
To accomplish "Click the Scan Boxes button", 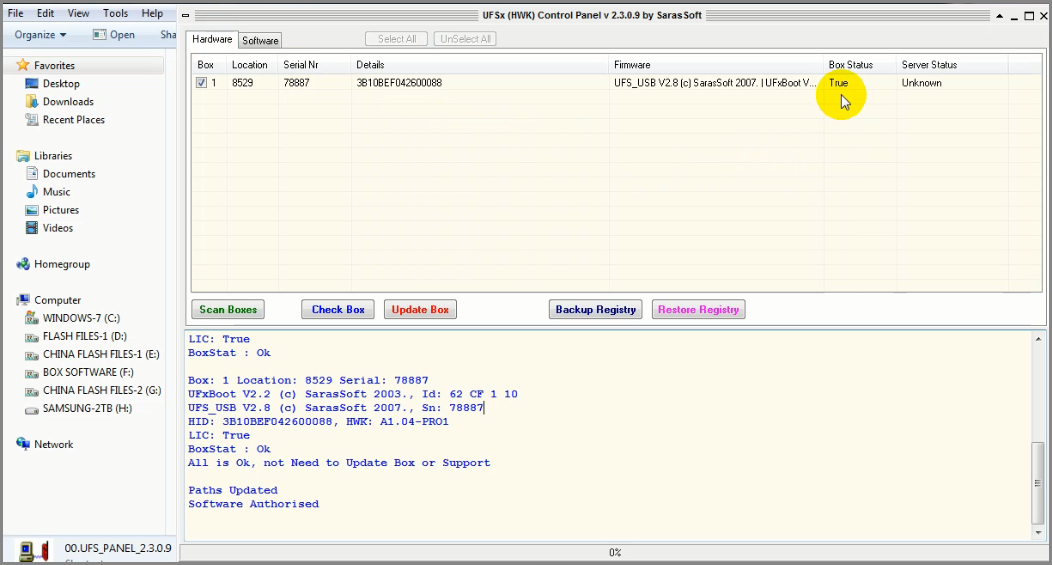I will point(228,309).
